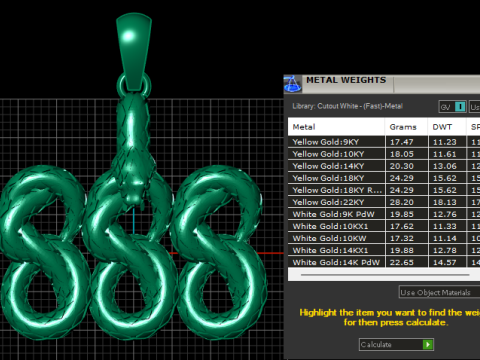Click the Use Object Materials button

[x=439, y=292]
